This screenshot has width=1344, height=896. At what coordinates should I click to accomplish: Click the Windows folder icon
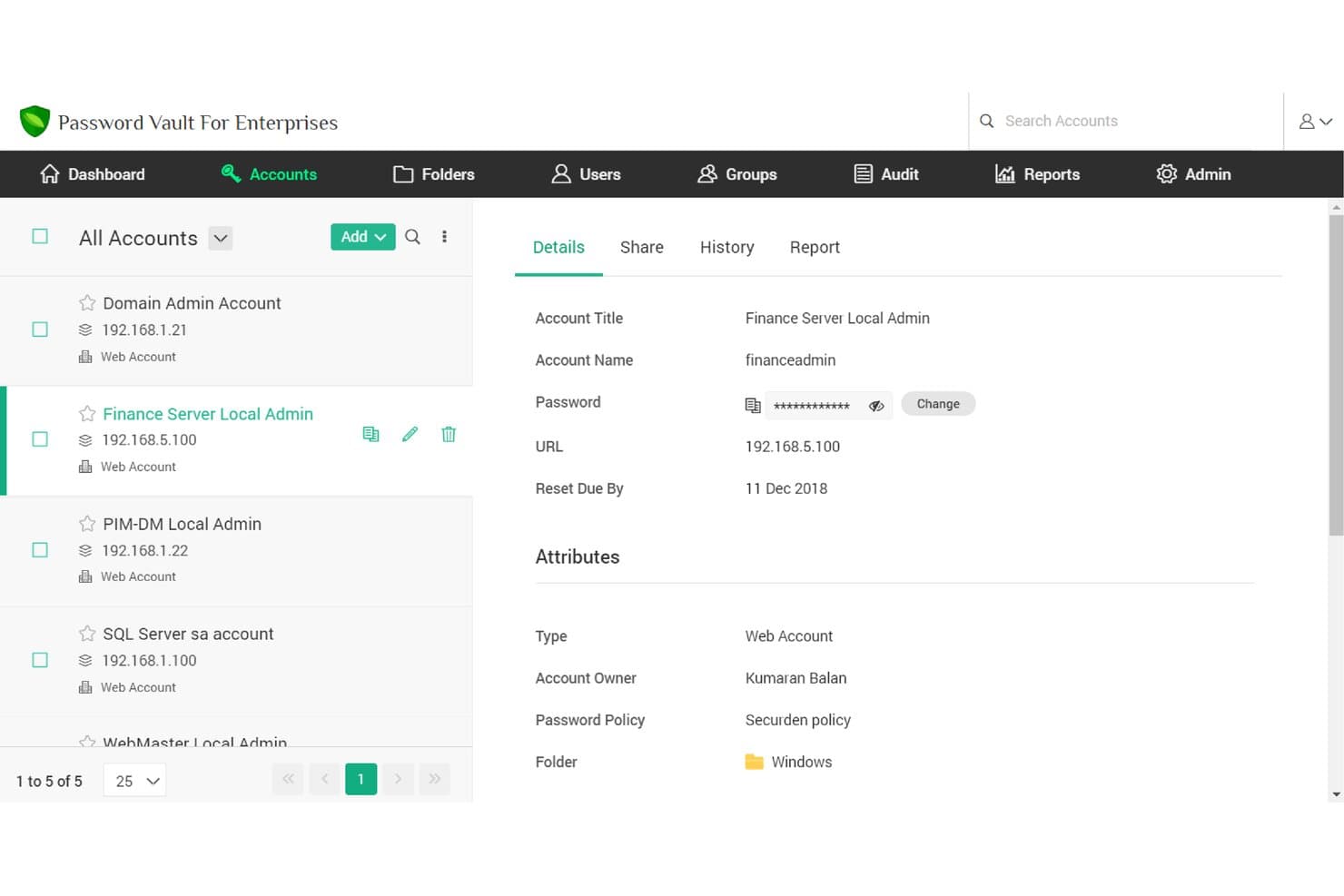[x=754, y=762]
